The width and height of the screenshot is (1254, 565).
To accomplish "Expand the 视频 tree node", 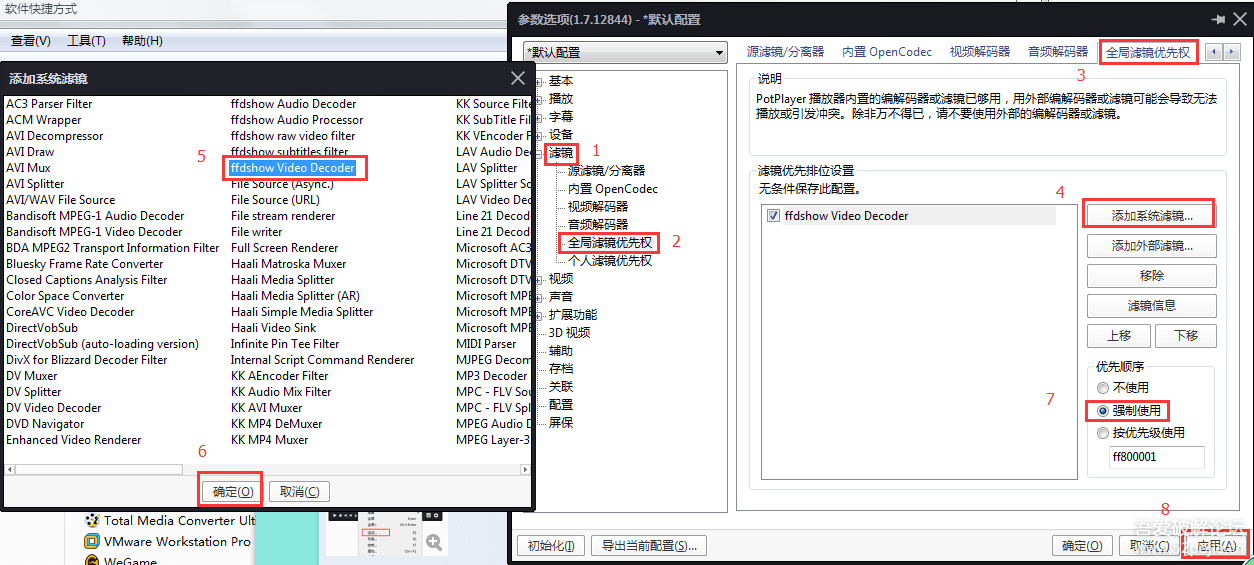I will pyautogui.click(x=540, y=279).
